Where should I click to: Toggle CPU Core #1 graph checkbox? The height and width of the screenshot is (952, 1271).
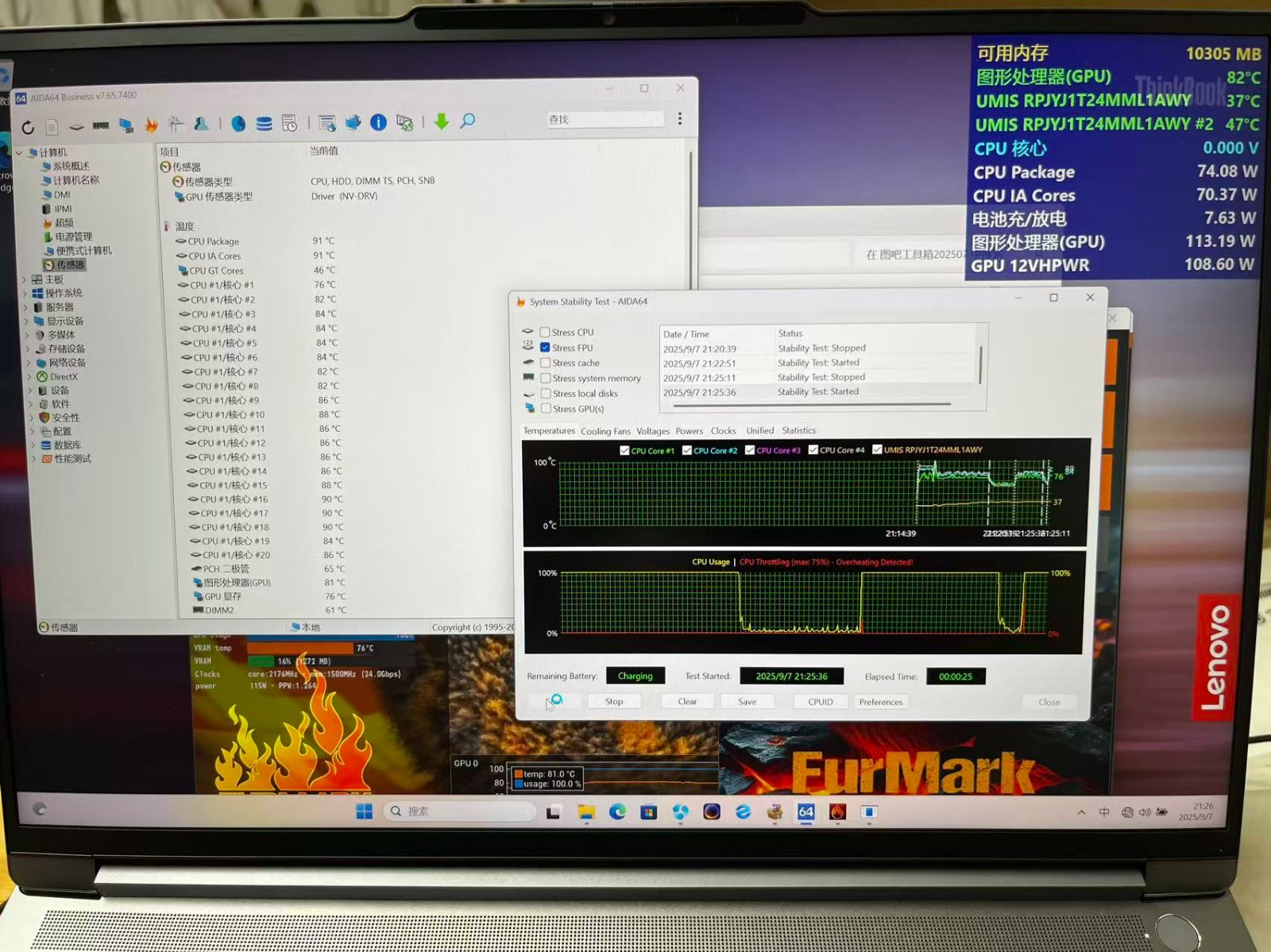tap(624, 450)
